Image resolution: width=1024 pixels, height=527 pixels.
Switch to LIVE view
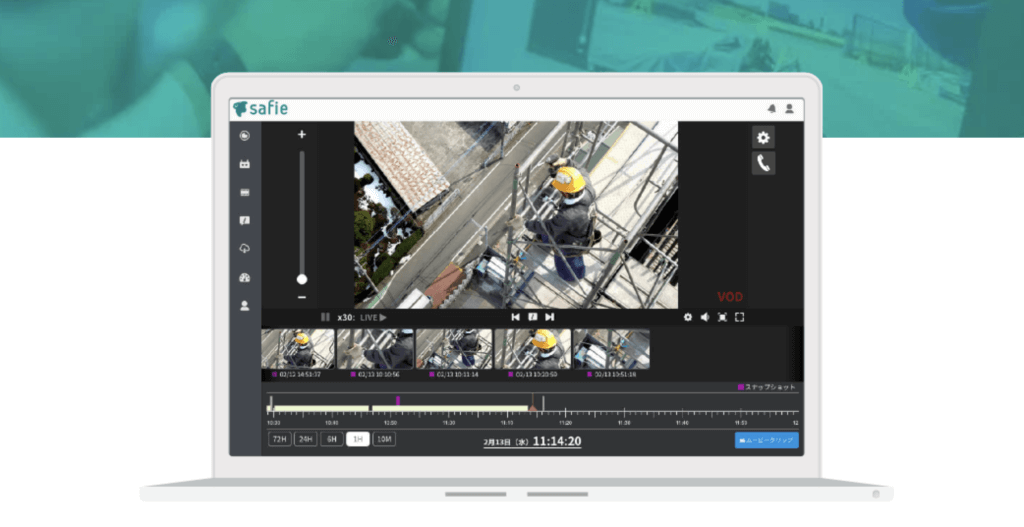(x=374, y=317)
